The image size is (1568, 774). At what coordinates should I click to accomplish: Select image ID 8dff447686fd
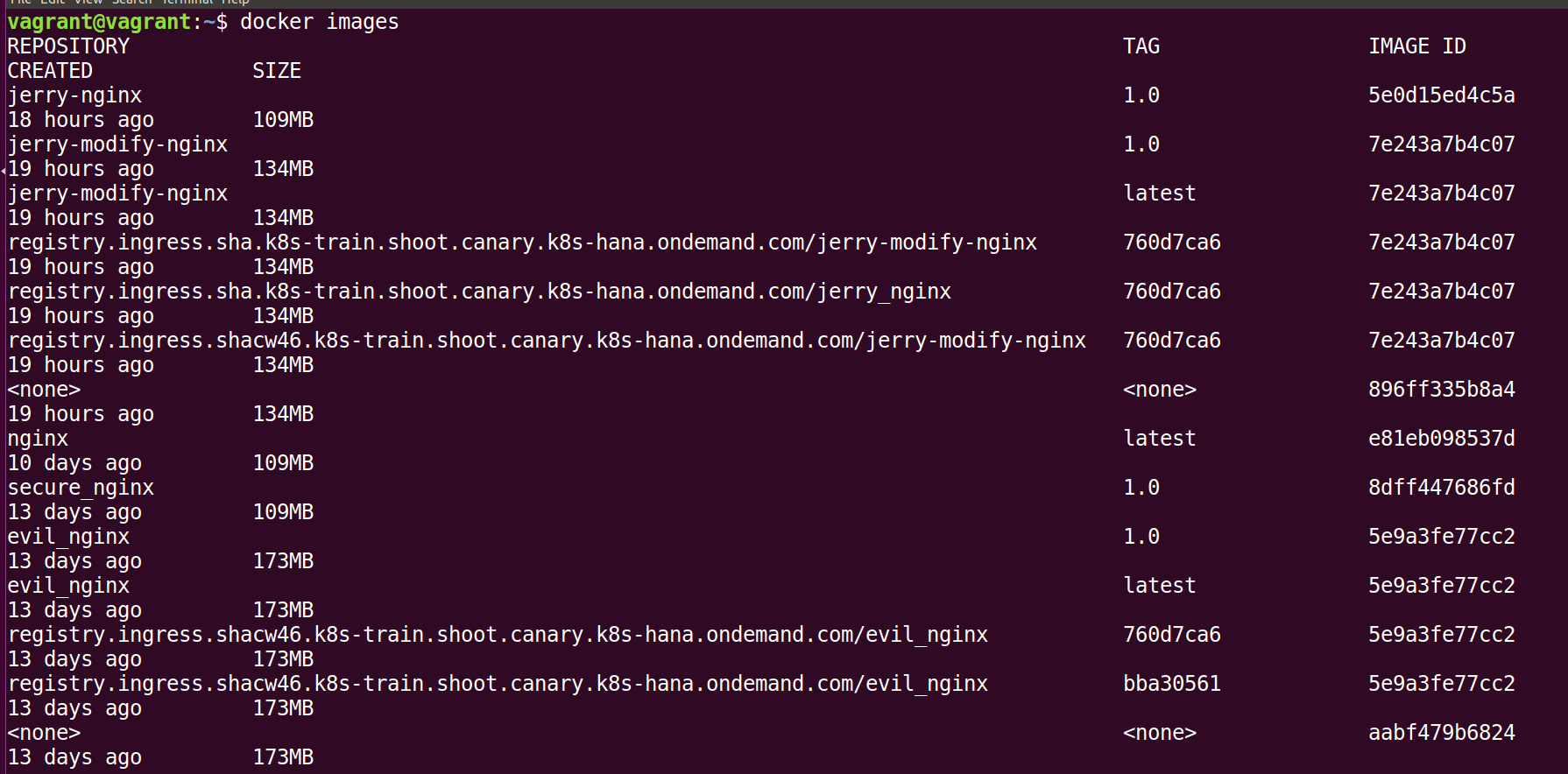click(x=1441, y=488)
